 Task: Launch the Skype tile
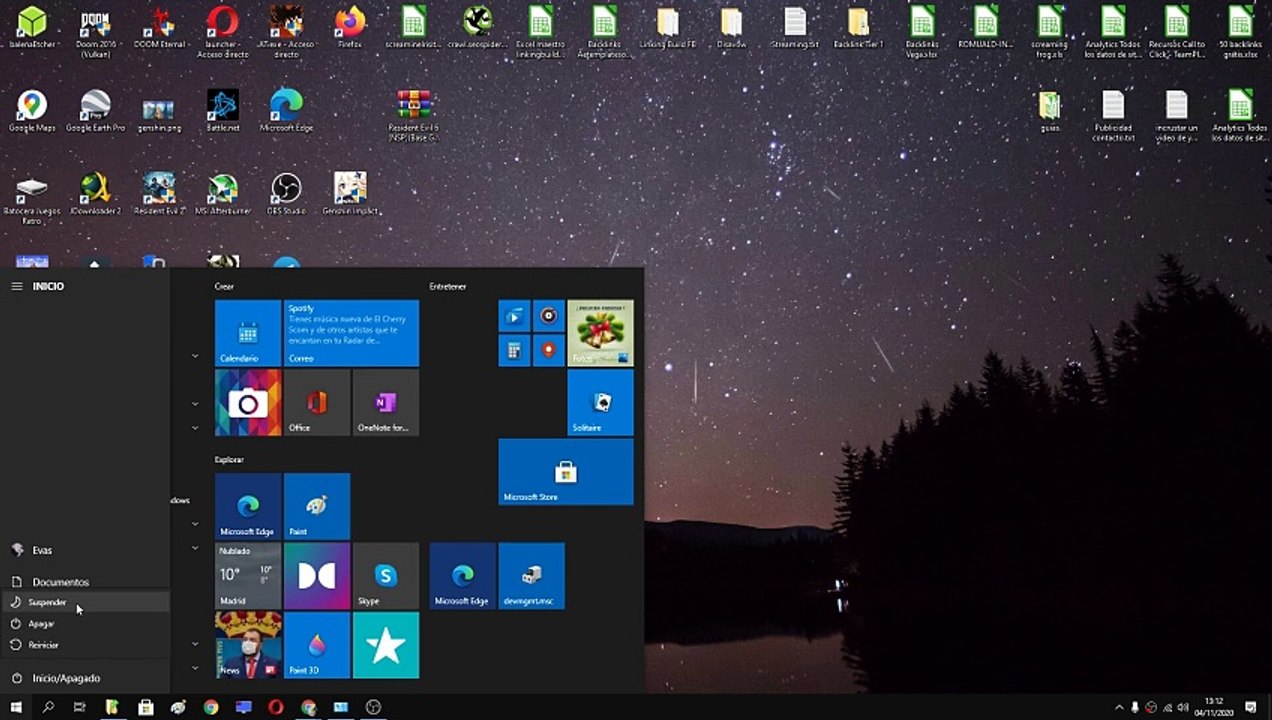(386, 576)
